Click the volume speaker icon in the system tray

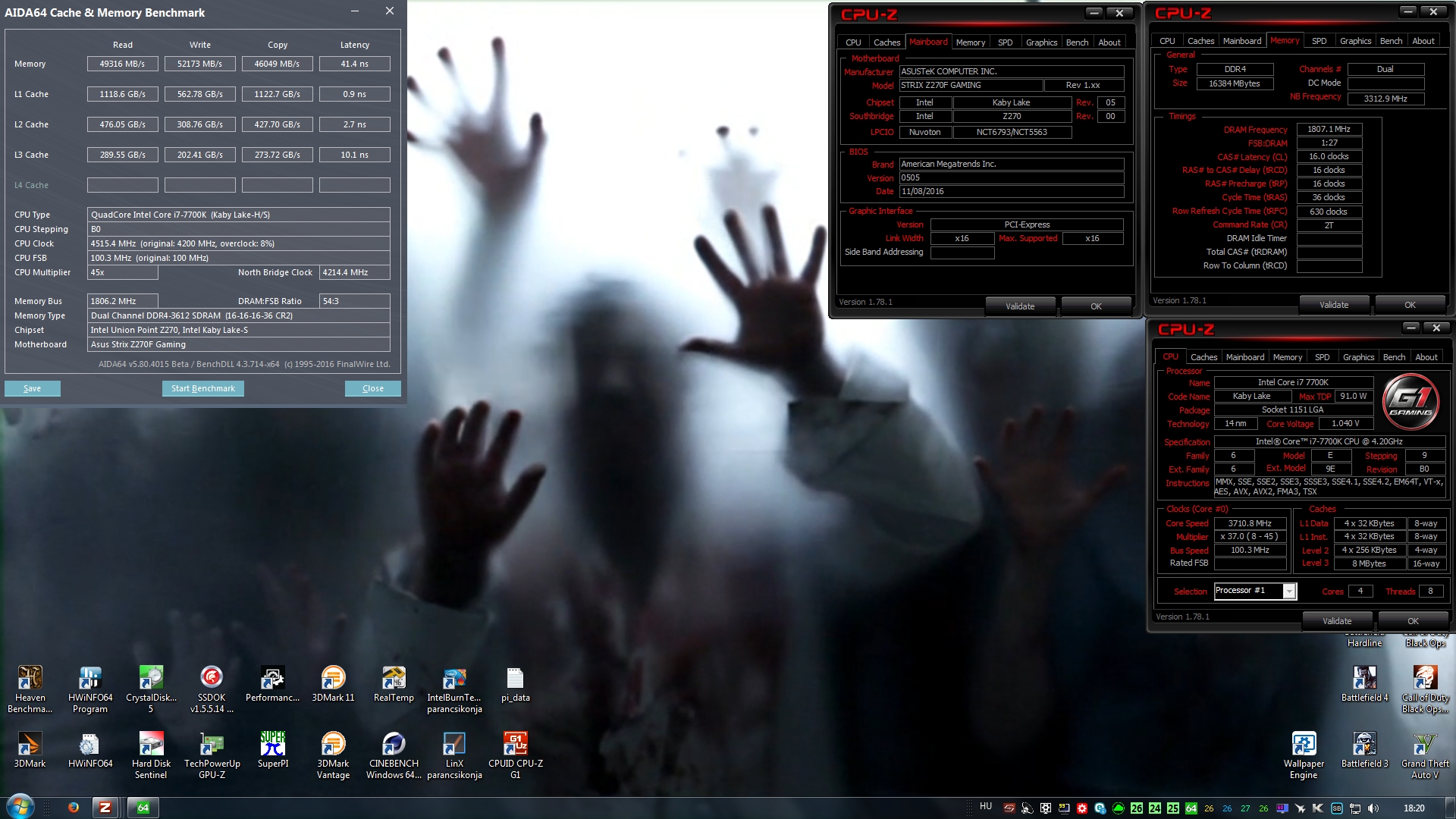click(x=1373, y=808)
